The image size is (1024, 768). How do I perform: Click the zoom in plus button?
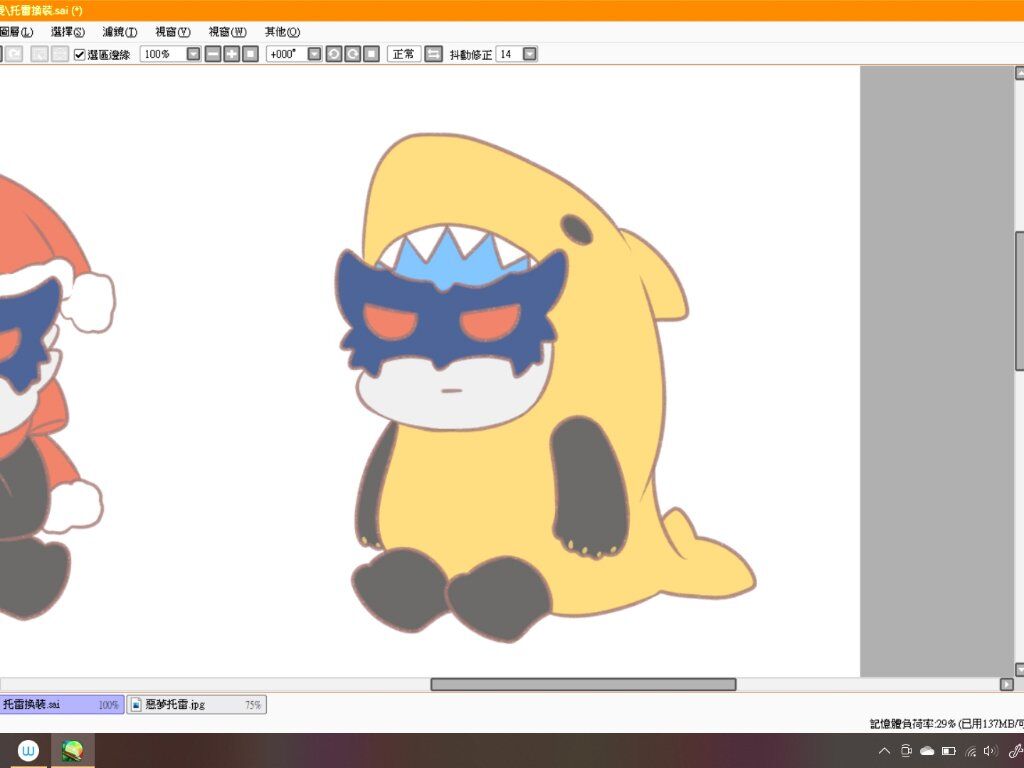[x=231, y=54]
